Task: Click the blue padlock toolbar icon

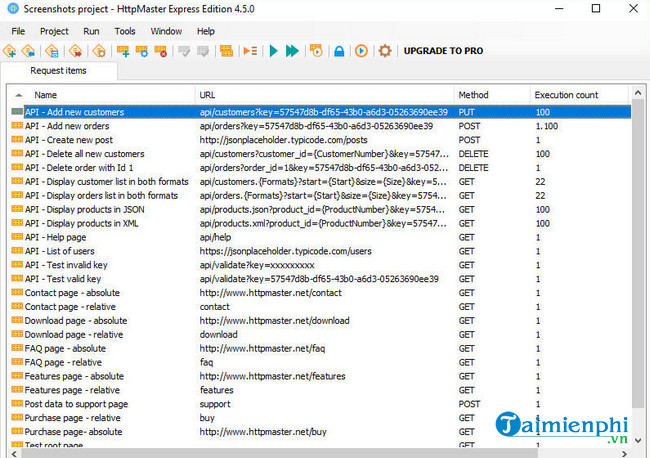Action: click(x=339, y=51)
